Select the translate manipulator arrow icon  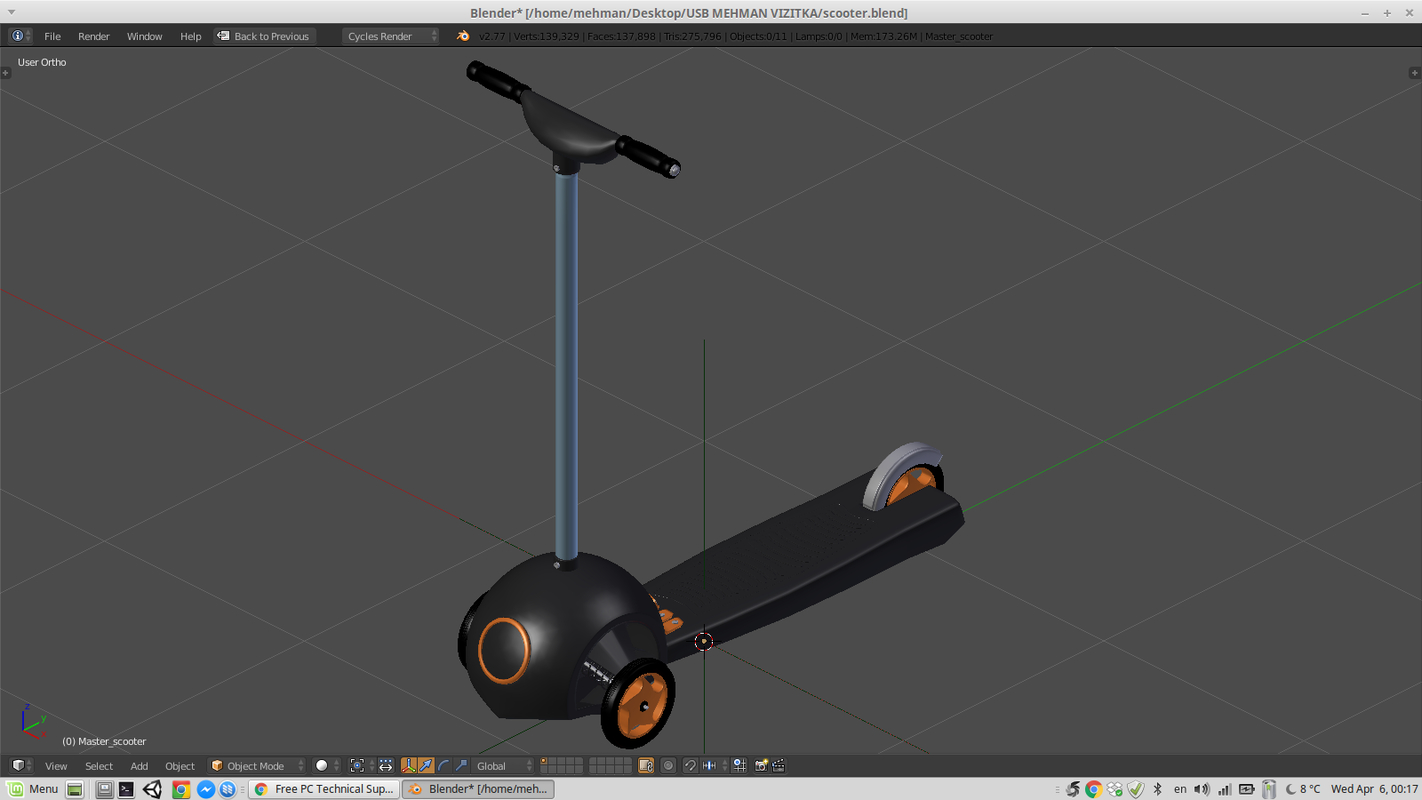pyautogui.click(x=425, y=765)
